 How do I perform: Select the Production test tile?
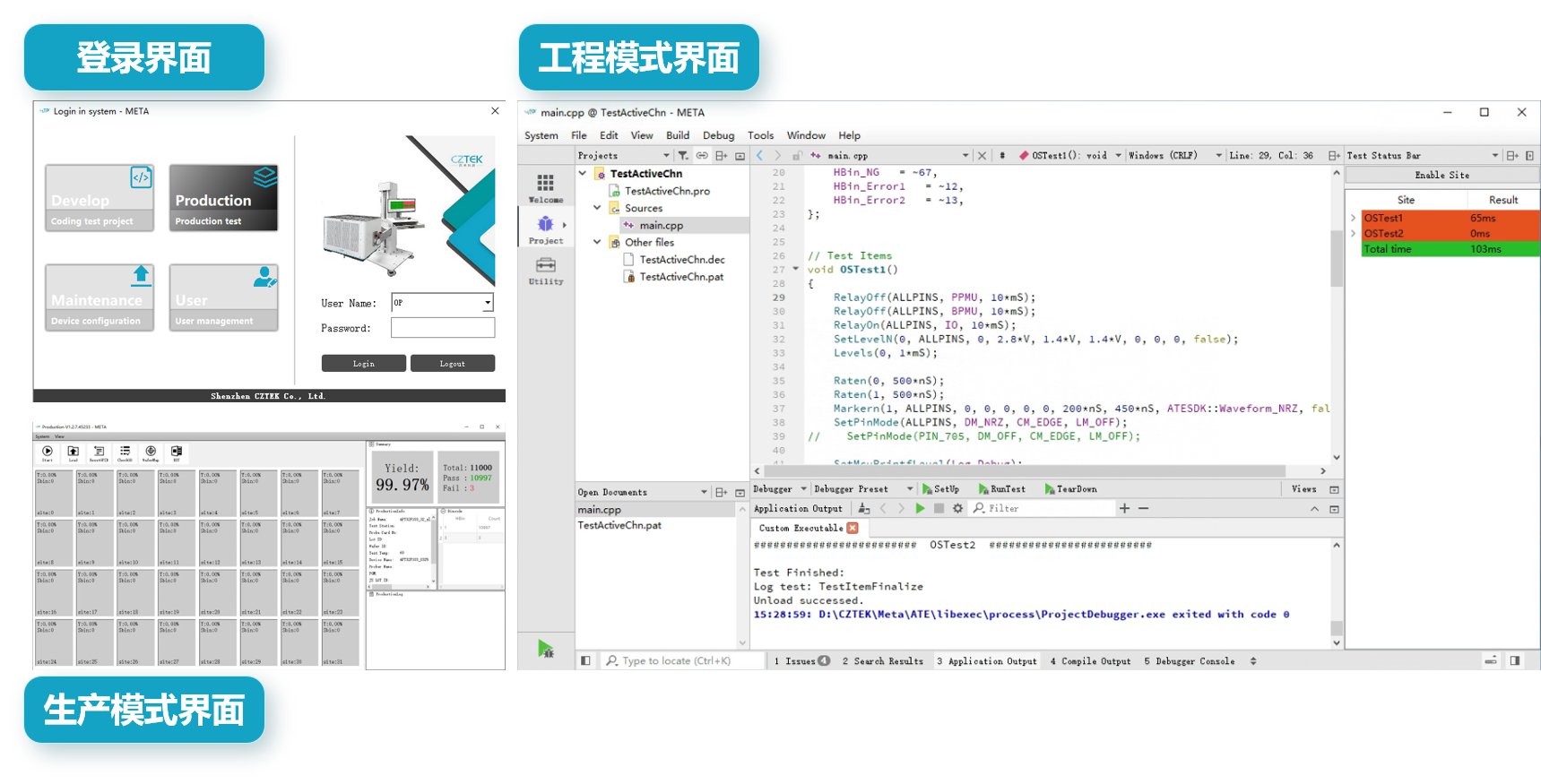[223, 198]
